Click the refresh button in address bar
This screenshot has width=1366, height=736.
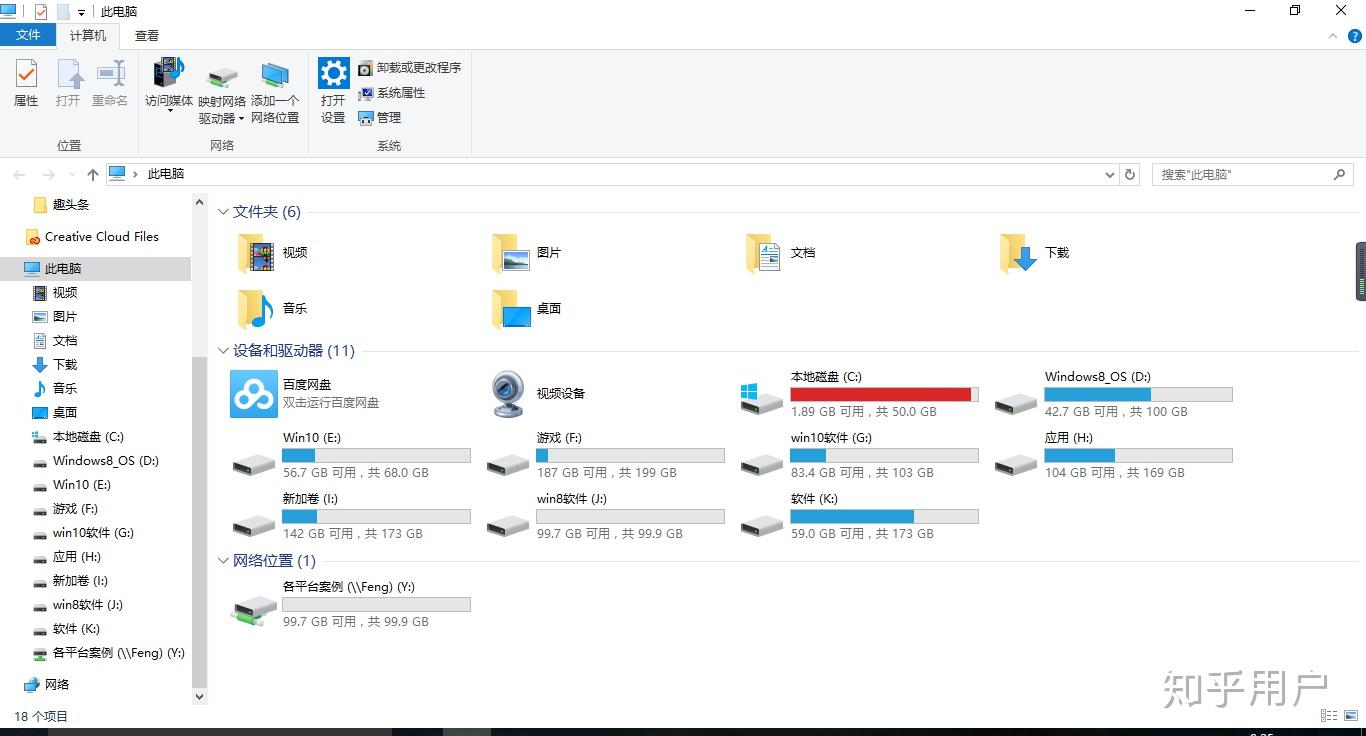click(1130, 174)
